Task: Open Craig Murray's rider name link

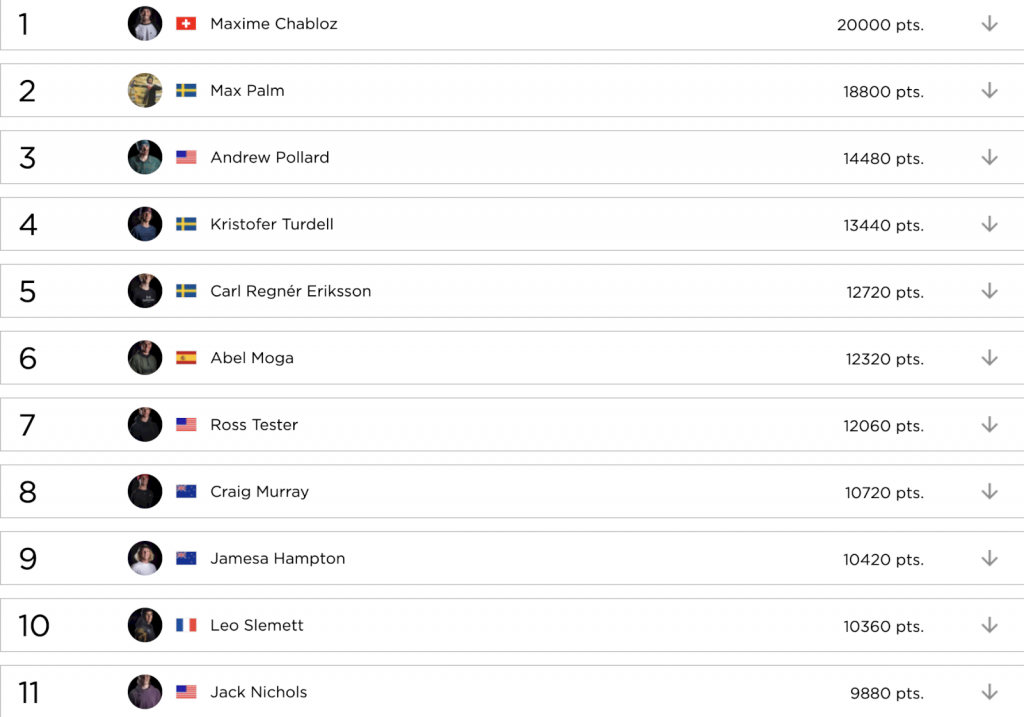Action: click(x=259, y=492)
